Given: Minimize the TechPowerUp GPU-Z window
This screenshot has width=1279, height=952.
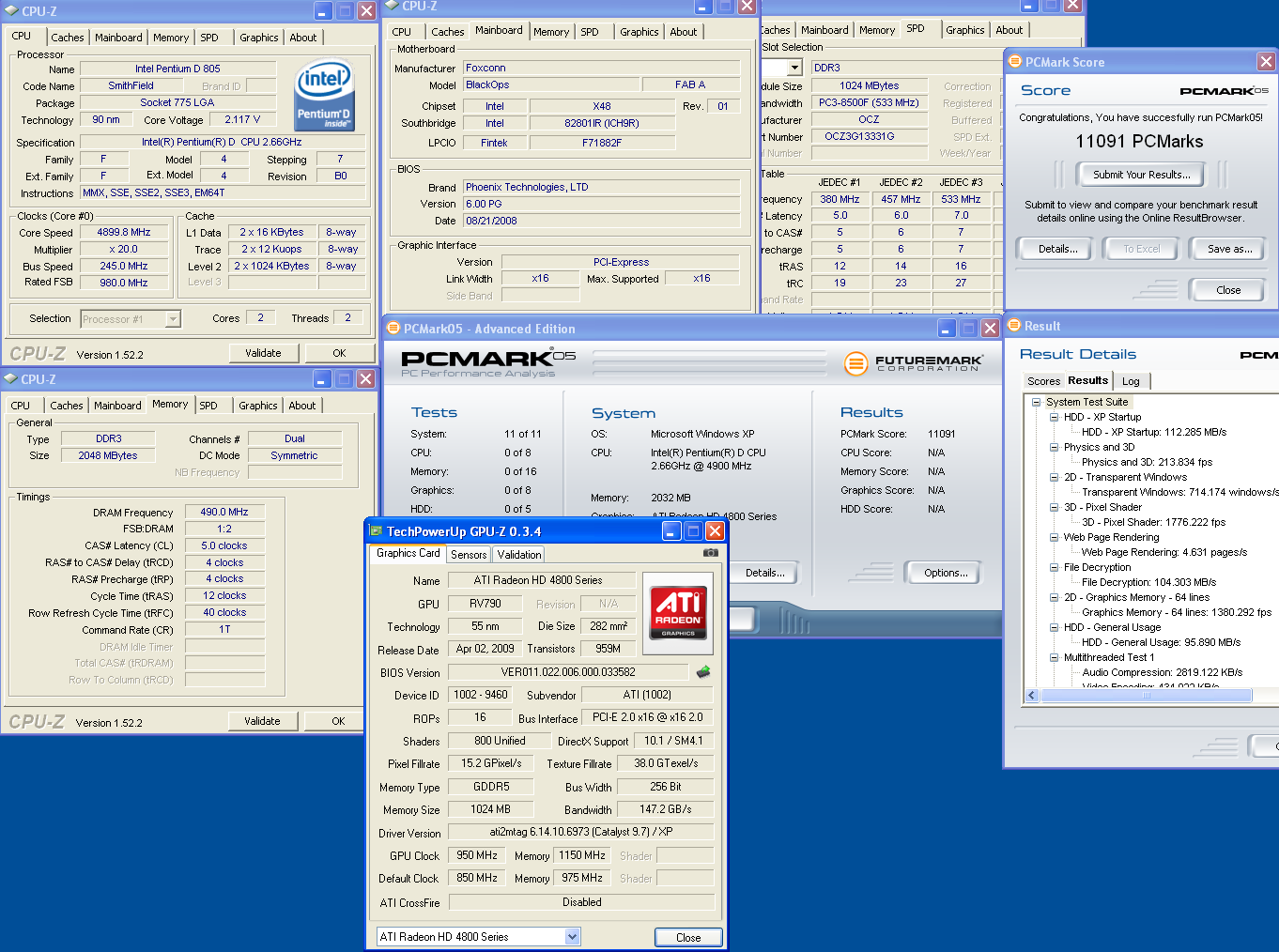Looking at the screenshot, I should click(671, 531).
